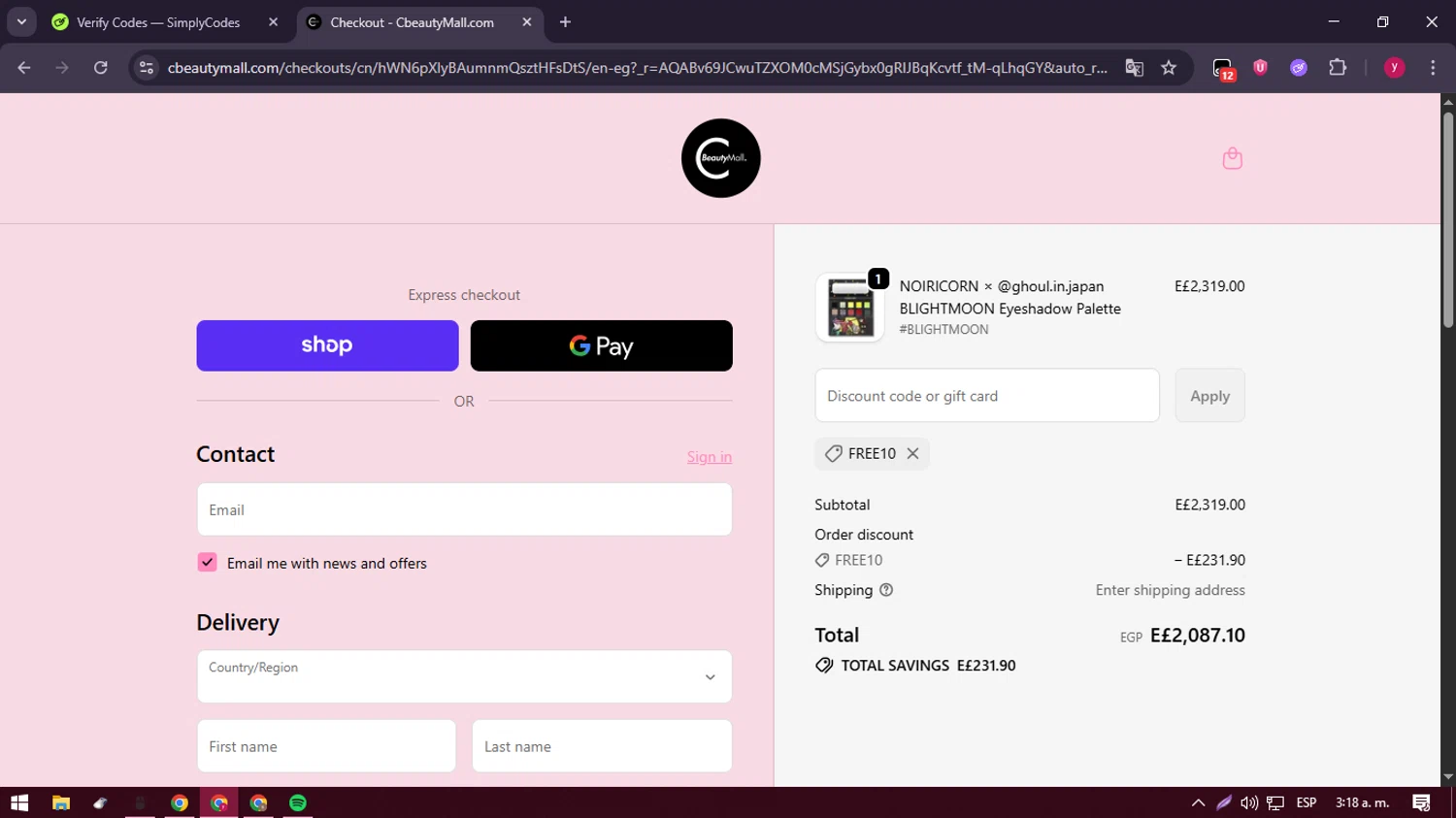Viewport: 1456px width, 818px height.
Task: Pay with Shop Pay express button
Action: pos(327,345)
